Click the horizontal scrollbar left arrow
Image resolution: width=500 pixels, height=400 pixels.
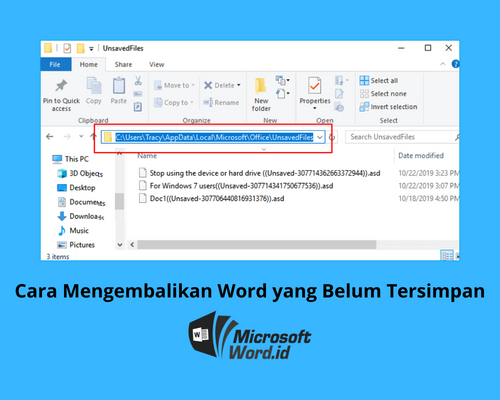click(132, 245)
